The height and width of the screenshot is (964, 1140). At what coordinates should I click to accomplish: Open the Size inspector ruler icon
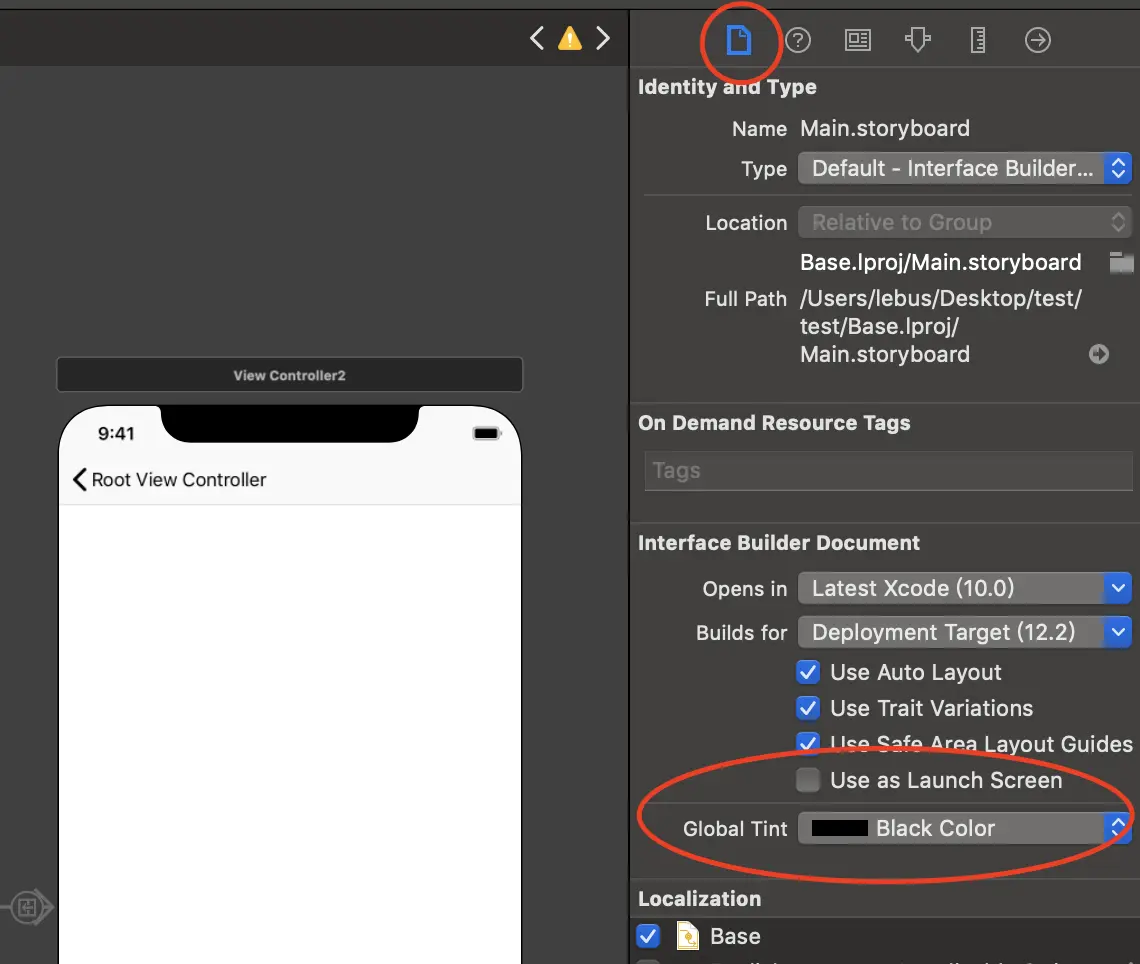pos(978,40)
